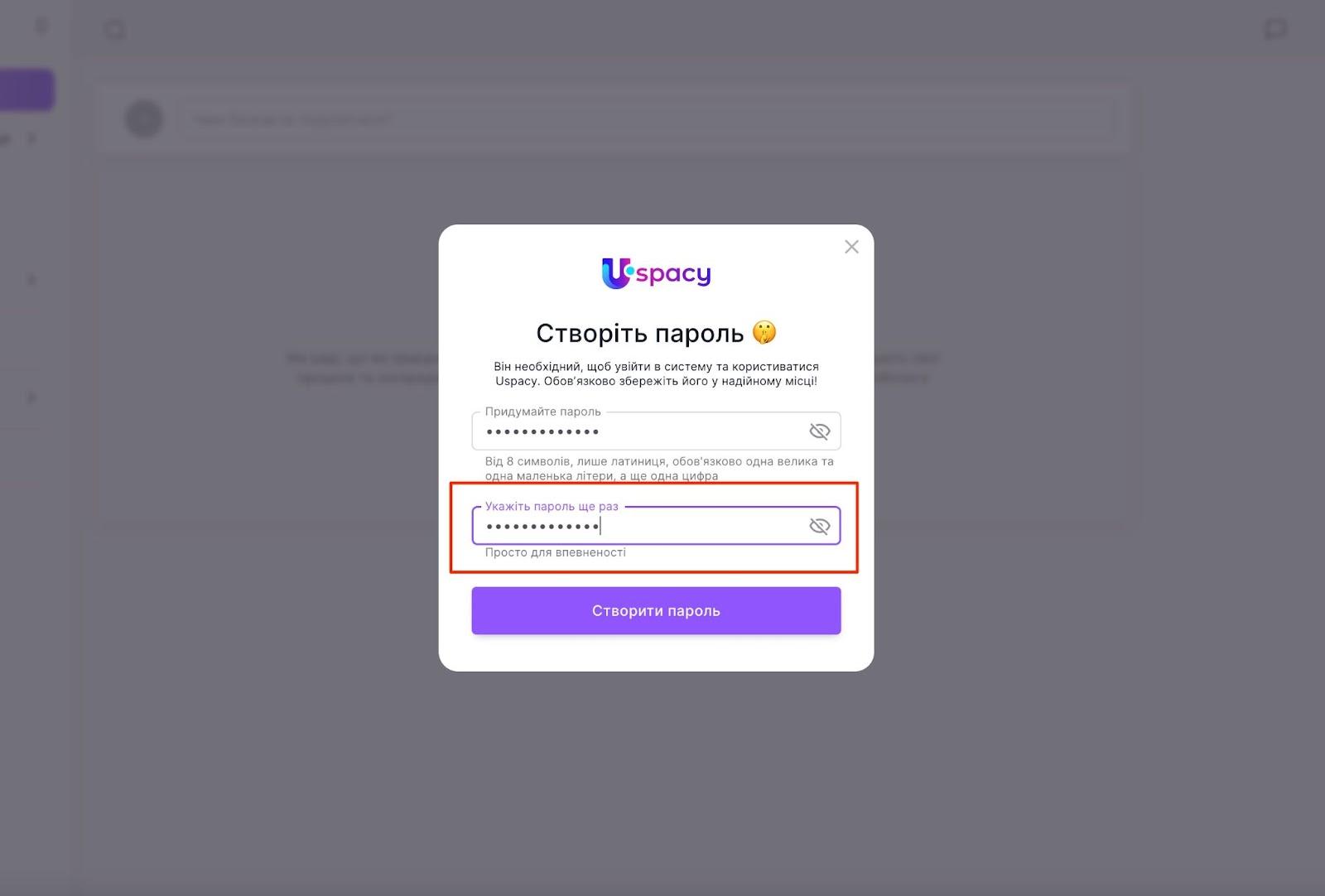
Task: Open the chat bubble icon top right
Action: click(1275, 30)
